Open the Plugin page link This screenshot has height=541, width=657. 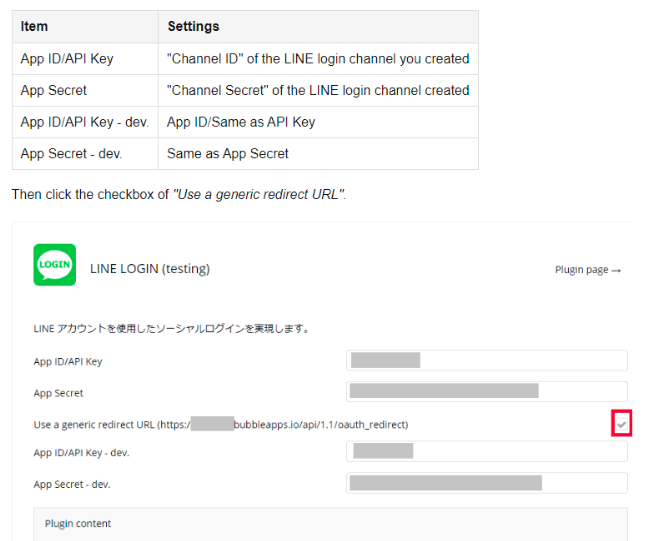(588, 270)
